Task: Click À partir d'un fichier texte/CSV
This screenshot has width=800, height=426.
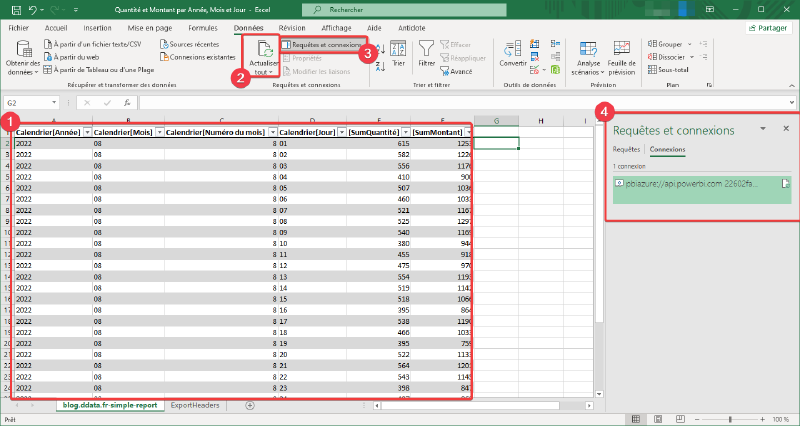Action: pos(93,44)
